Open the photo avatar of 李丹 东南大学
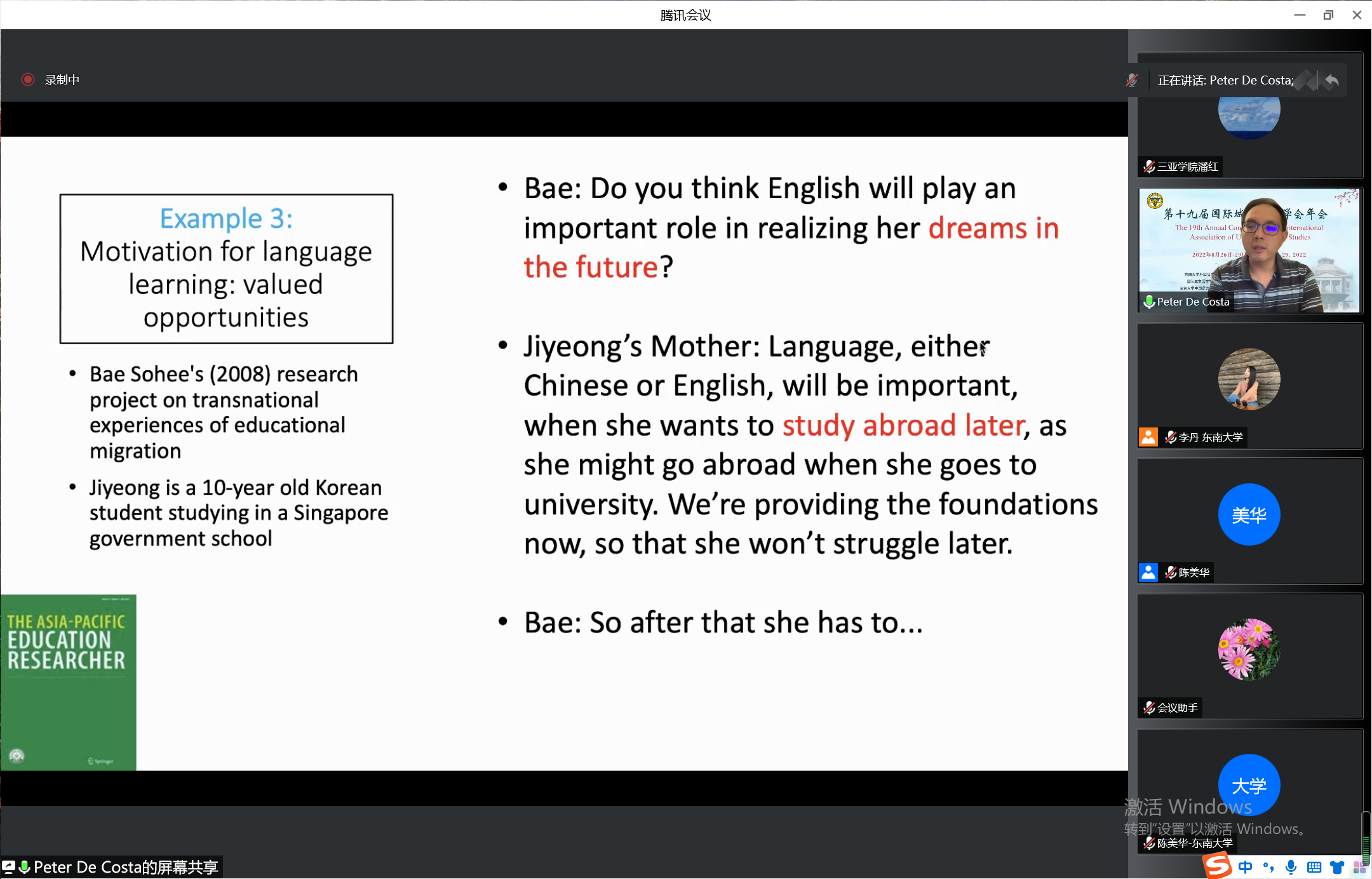The width and height of the screenshot is (1372, 879). click(1249, 379)
